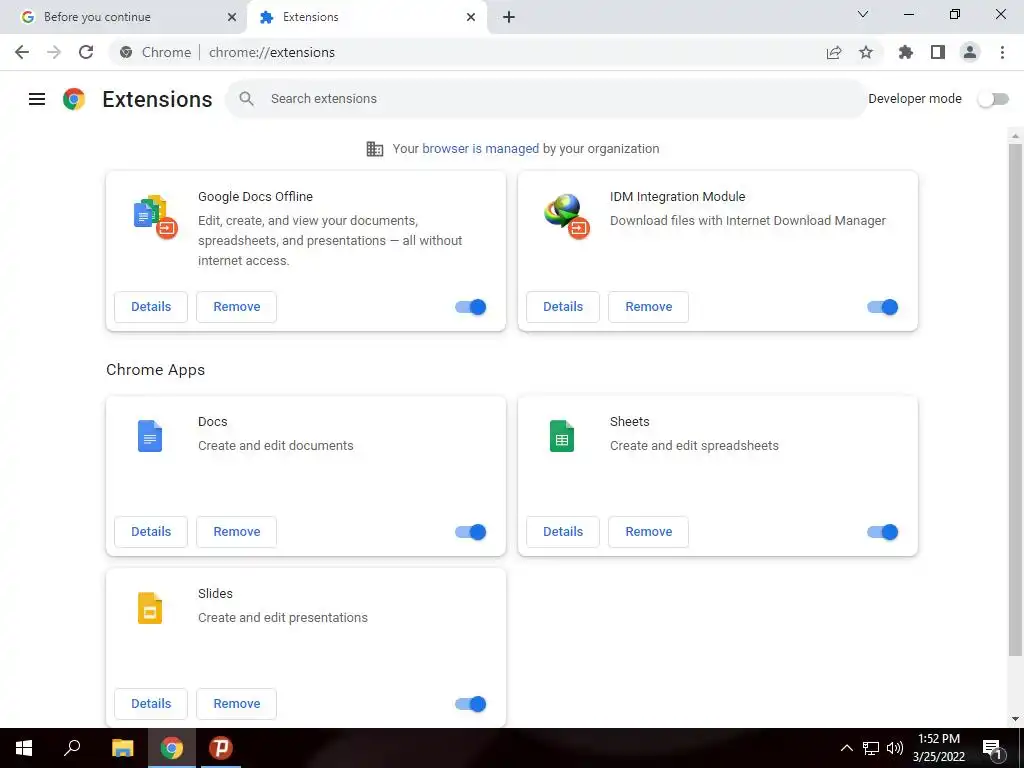Click the Chrome Apps section heading
The width and height of the screenshot is (1024, 768).
(155, 370)
